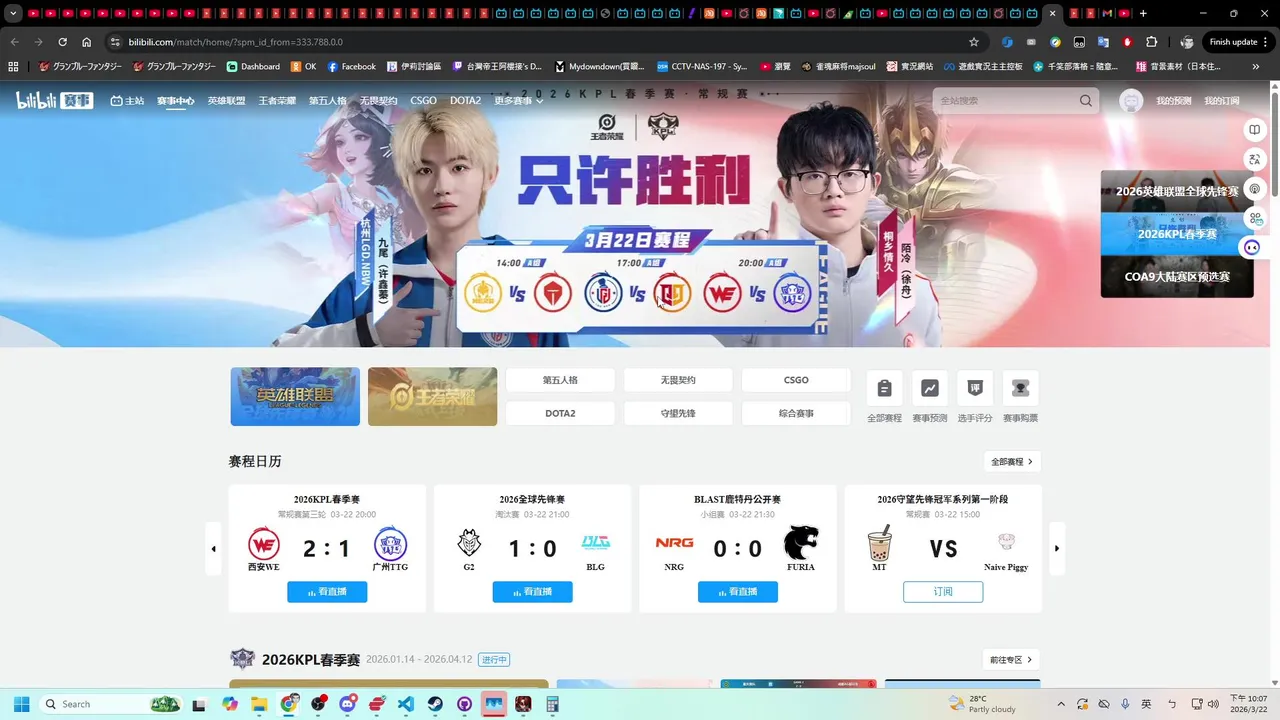This screenshot has width=1280, height=720.
Task: Open the user avatar icon in header
Action: click(1131, 101)
